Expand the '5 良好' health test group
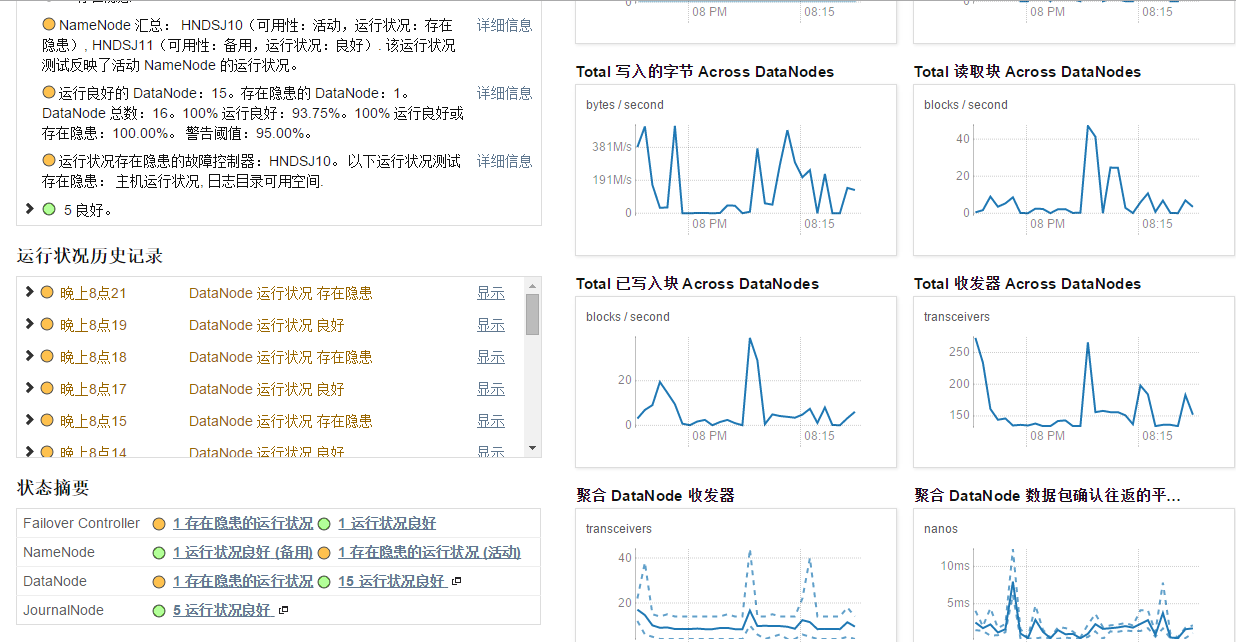The image size is (1236, 642). pos(29,209)
